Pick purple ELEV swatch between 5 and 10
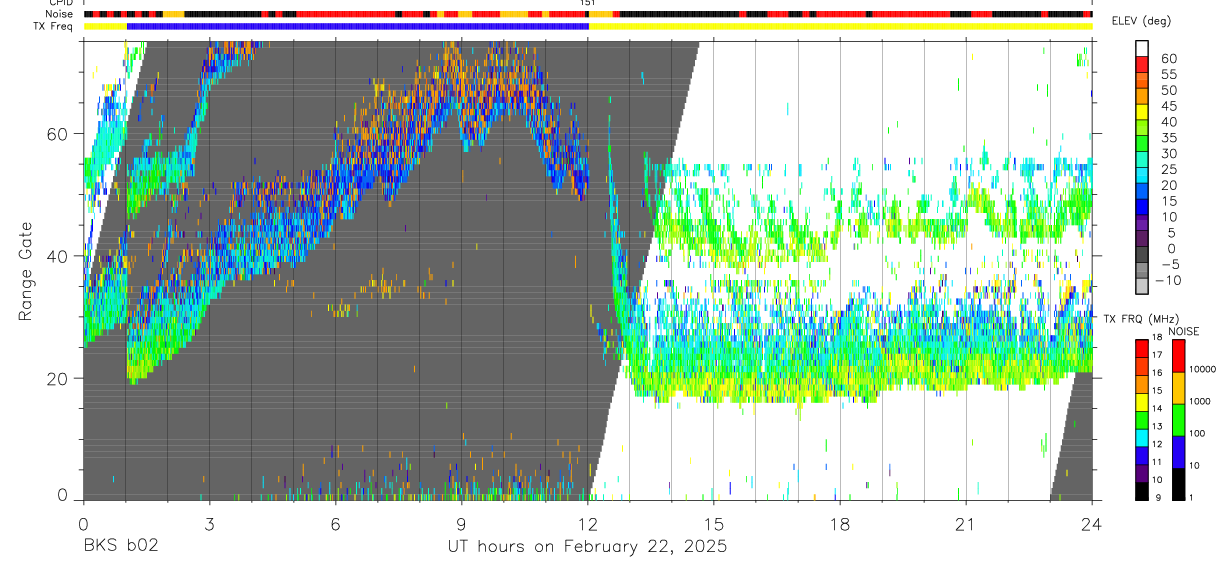1228x567 pixels. [x=1142, y=224]
